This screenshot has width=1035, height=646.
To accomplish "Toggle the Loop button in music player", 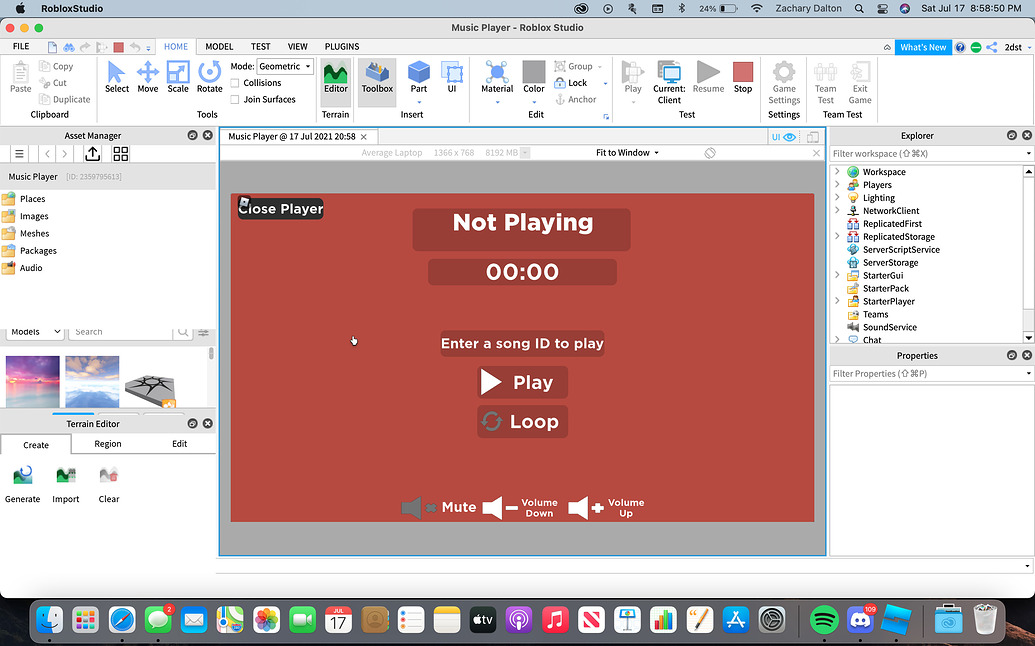I will [x=522, y=421].
